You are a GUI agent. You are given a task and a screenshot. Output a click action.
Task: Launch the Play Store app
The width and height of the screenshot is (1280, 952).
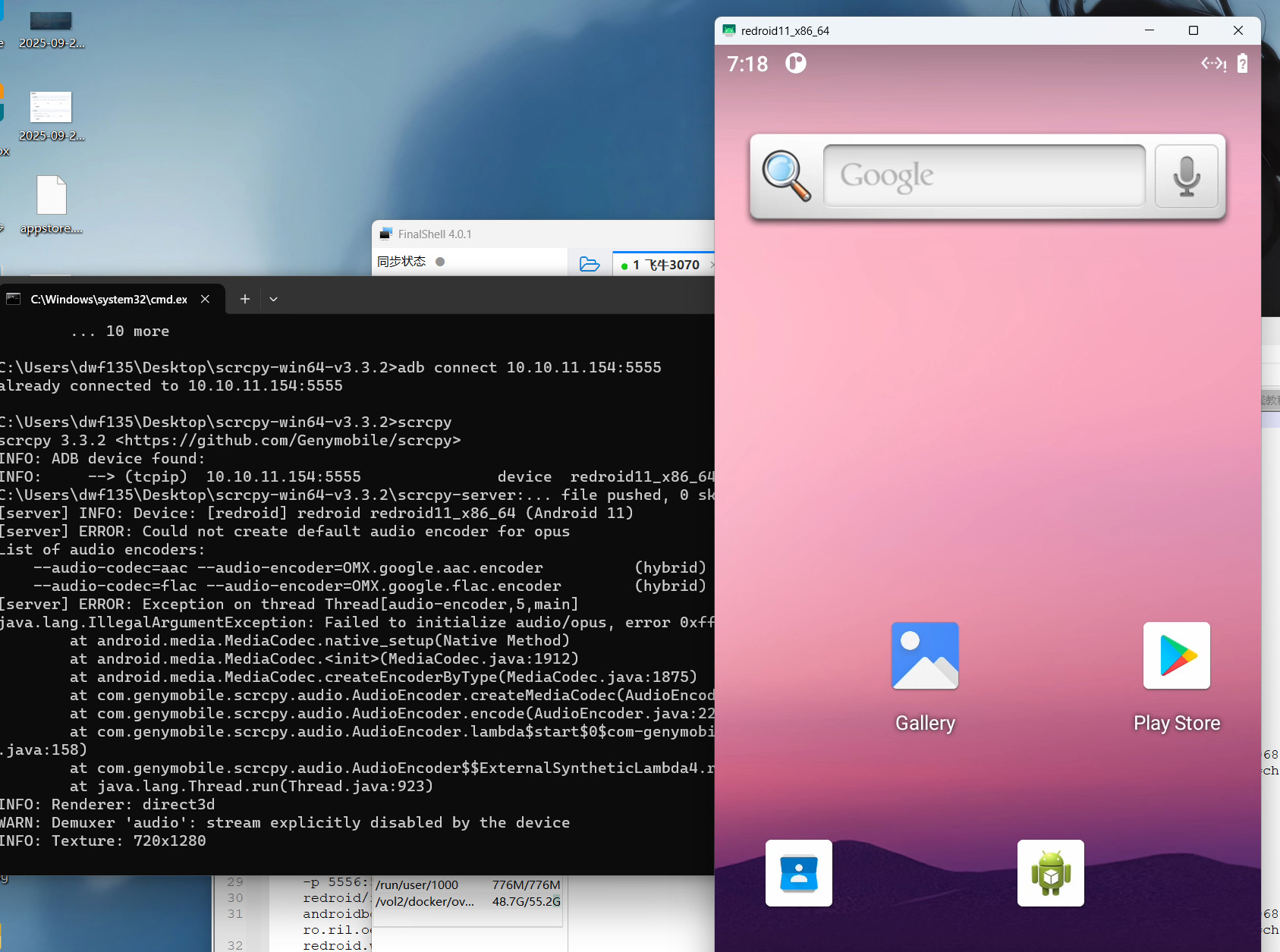1176,656
